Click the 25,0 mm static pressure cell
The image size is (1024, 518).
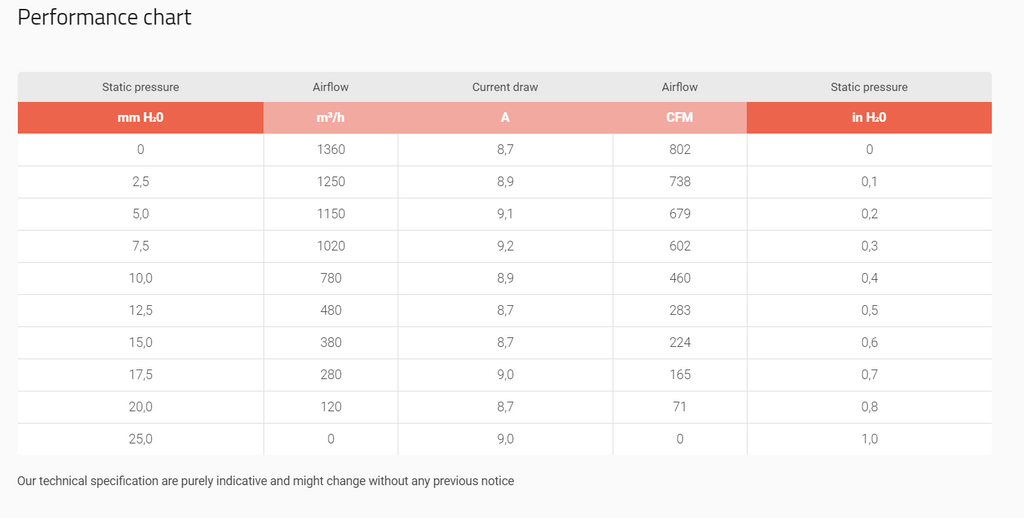140,439
